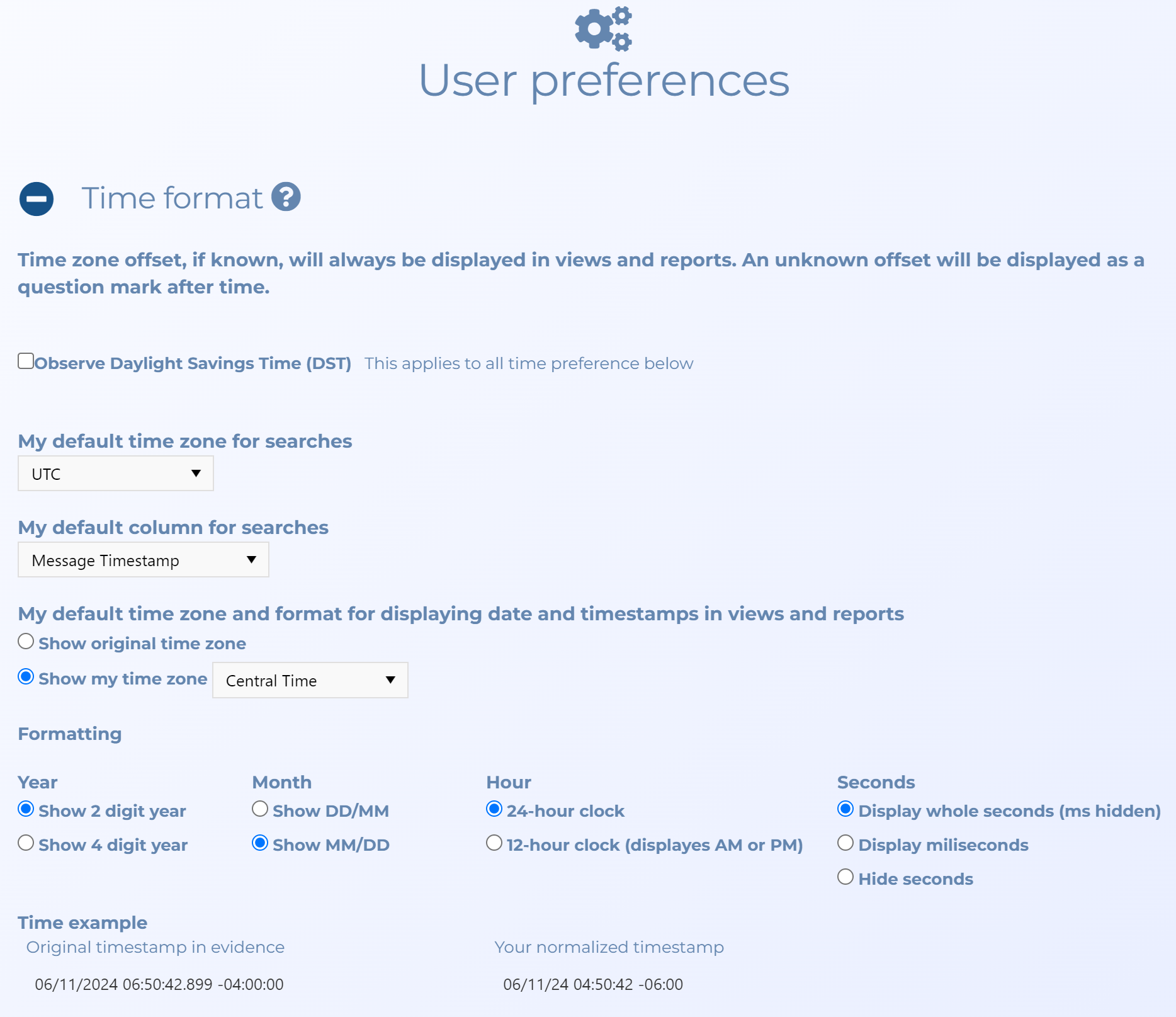Pick the 24-hour clock option
Screen dimensions: 1176x1017
coord(494,809)
